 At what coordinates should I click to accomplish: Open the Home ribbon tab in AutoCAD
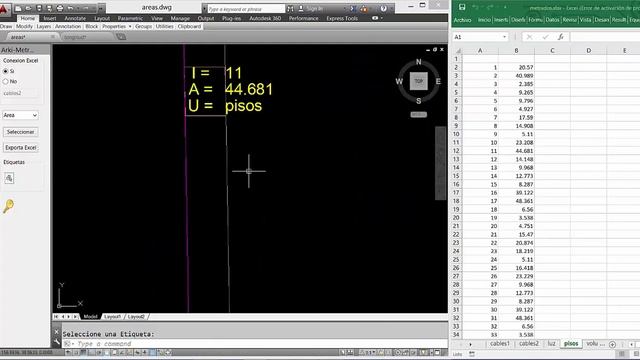point(28,18)
